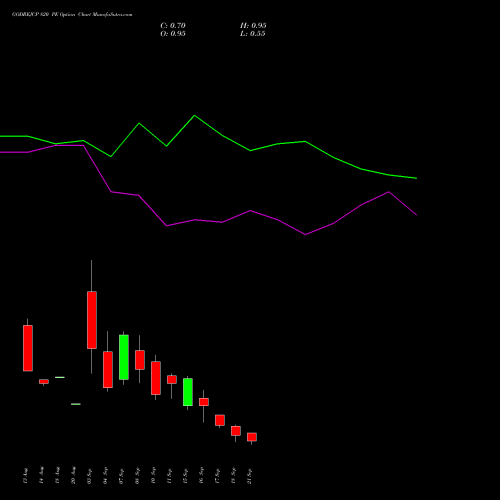Click the GODREJCP 820 PE Options chart title

tap(72, 15)
